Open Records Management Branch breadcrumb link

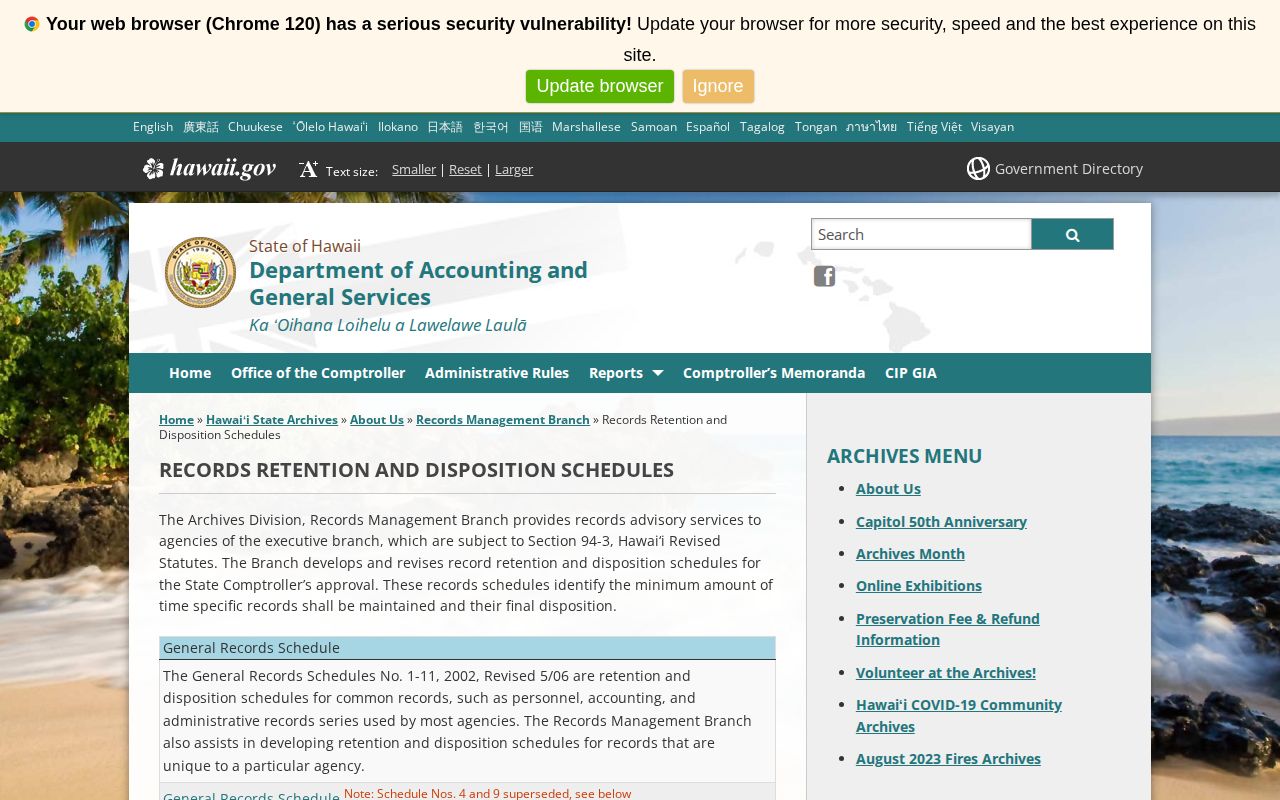[503, 419]
